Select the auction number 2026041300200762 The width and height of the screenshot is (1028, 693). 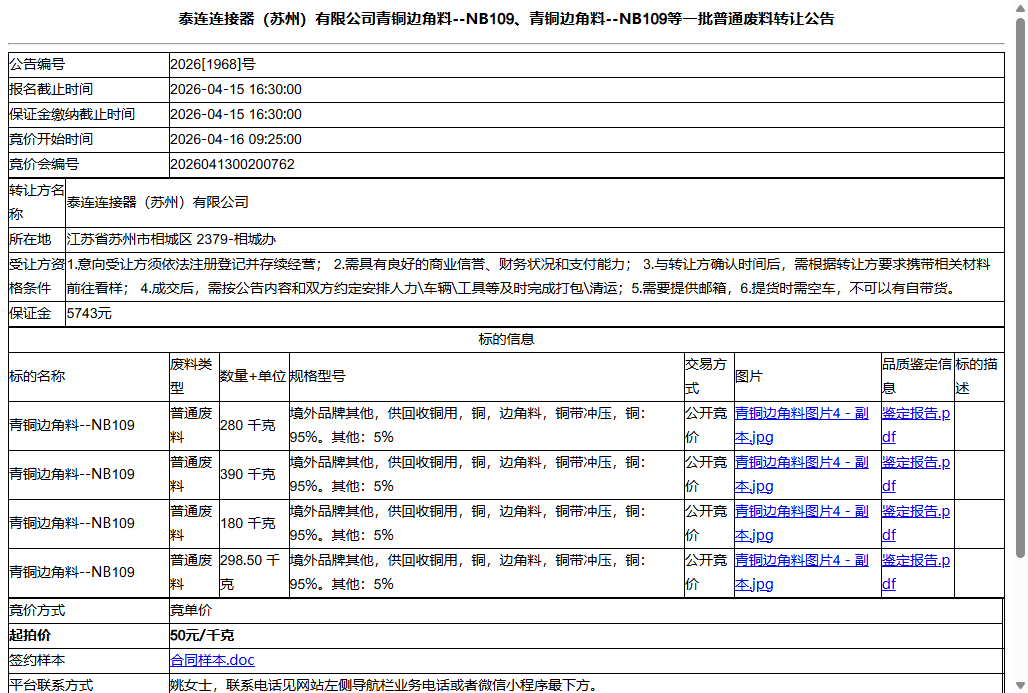[x=232, y=164]
